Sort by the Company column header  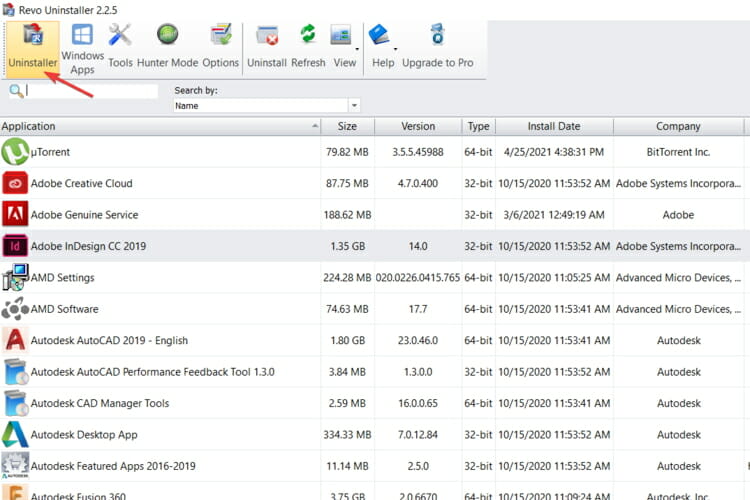point(678,126)
